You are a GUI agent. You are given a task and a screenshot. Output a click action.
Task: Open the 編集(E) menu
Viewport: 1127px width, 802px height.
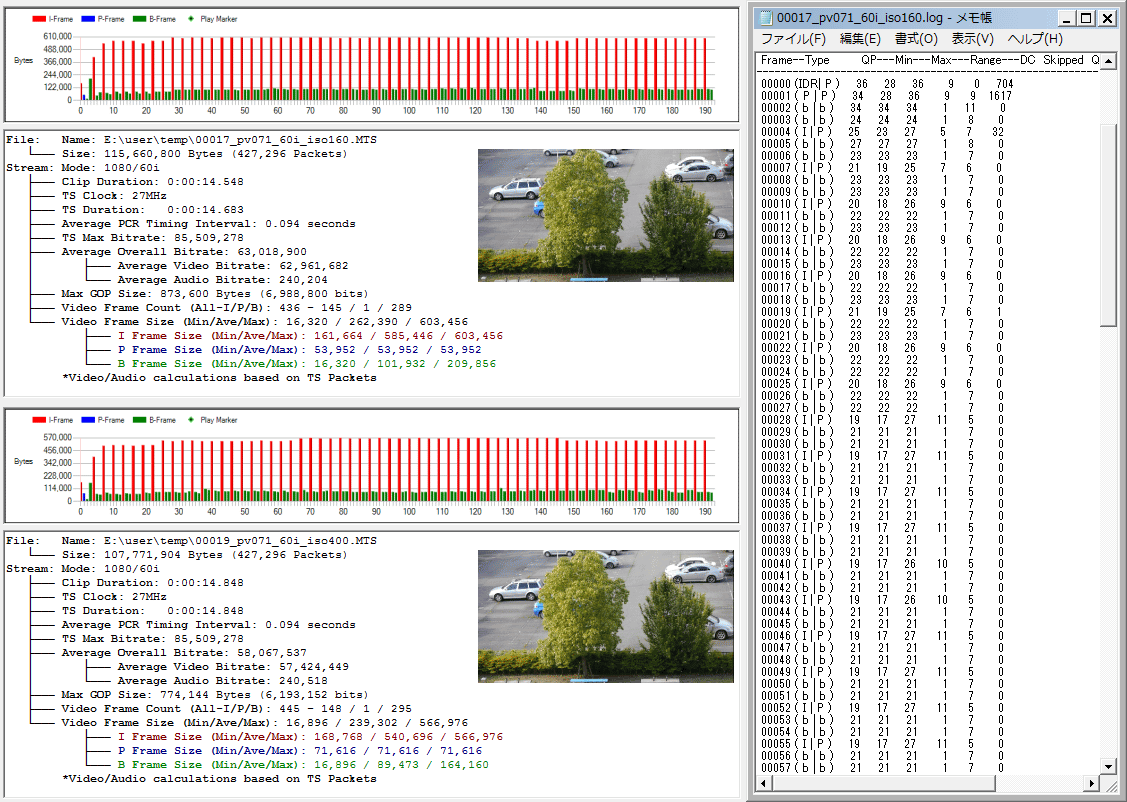click(x=860, y=39)
